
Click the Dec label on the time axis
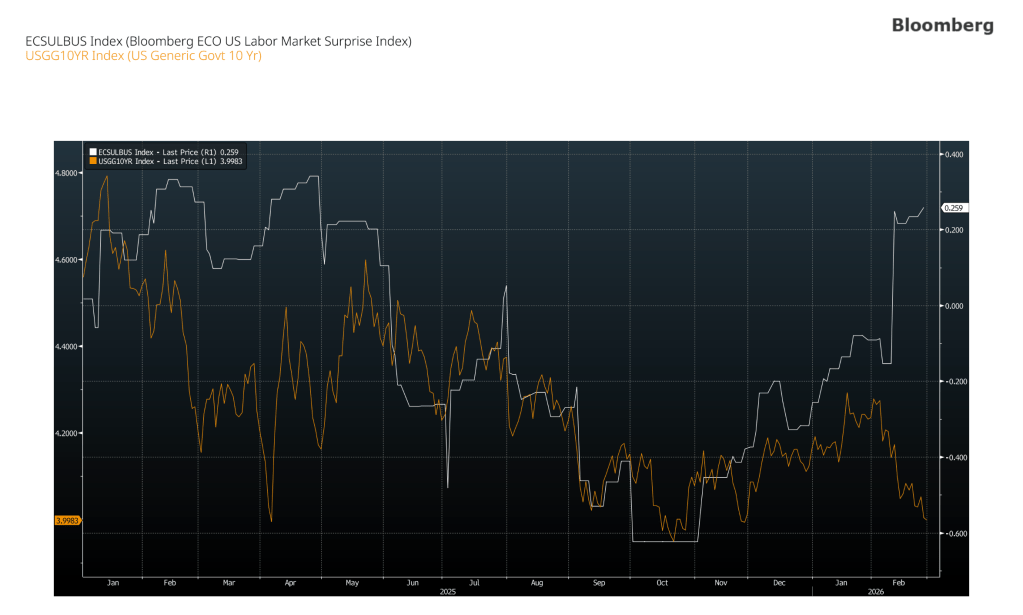[x=780, y=581]
